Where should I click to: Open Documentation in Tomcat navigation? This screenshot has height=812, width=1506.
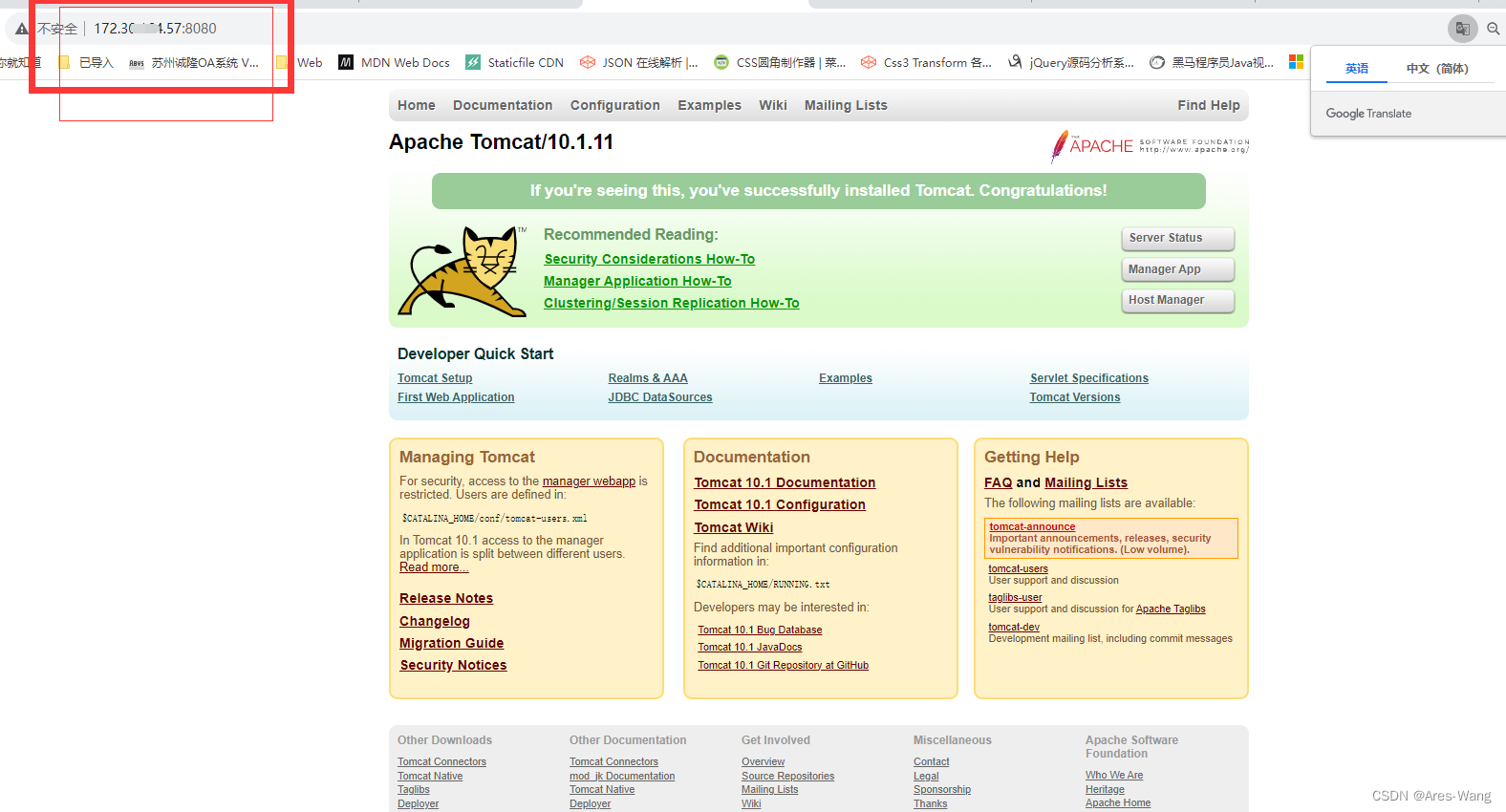[x=503, y=105]
